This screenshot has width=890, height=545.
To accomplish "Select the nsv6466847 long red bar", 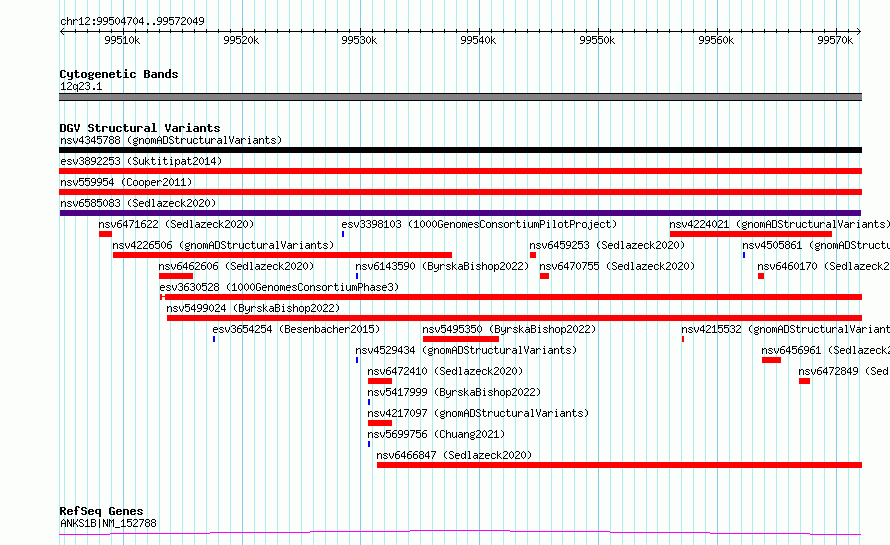I will (619, 465).
